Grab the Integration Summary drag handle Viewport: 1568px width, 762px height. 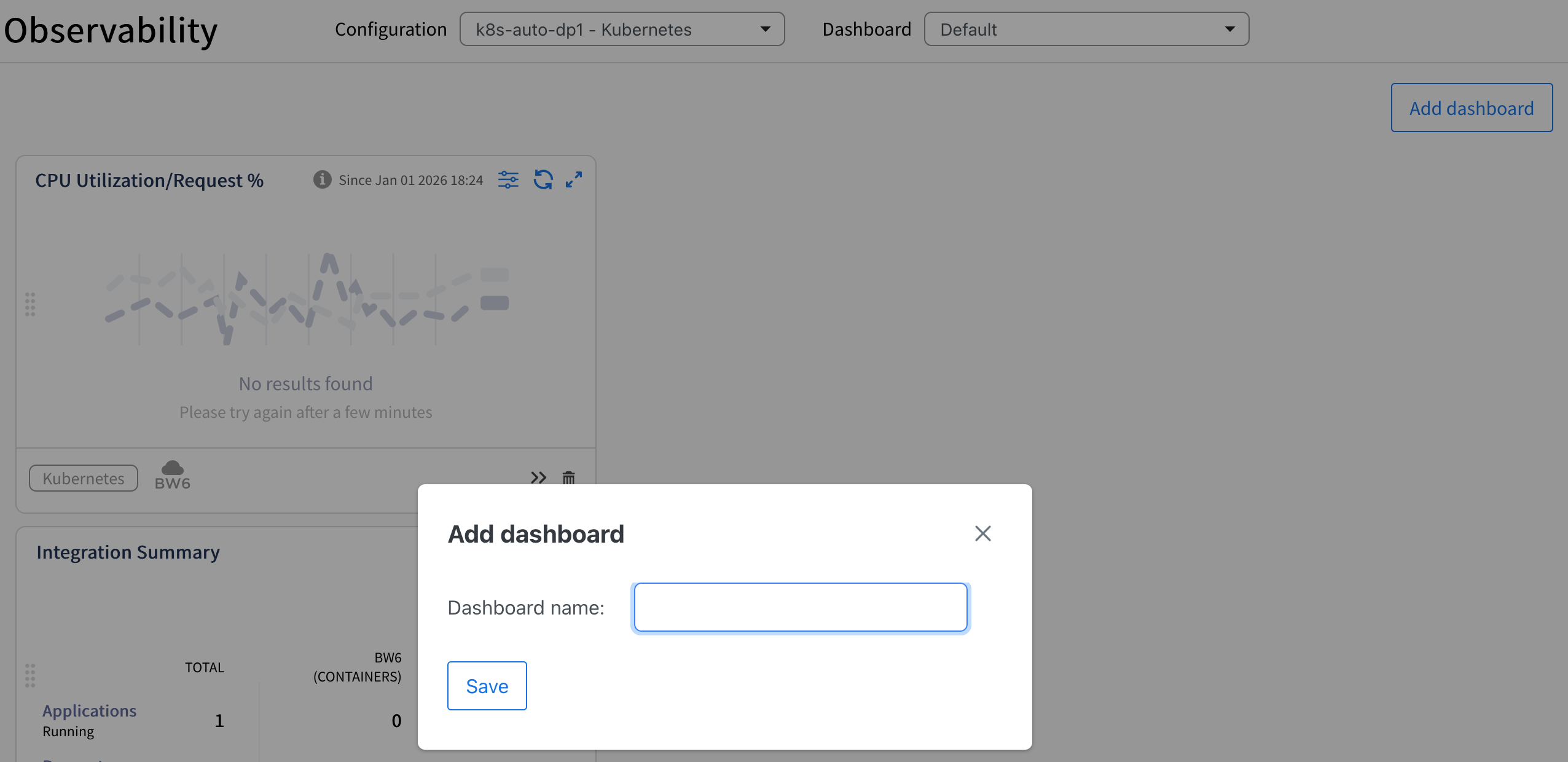[30, 675]
